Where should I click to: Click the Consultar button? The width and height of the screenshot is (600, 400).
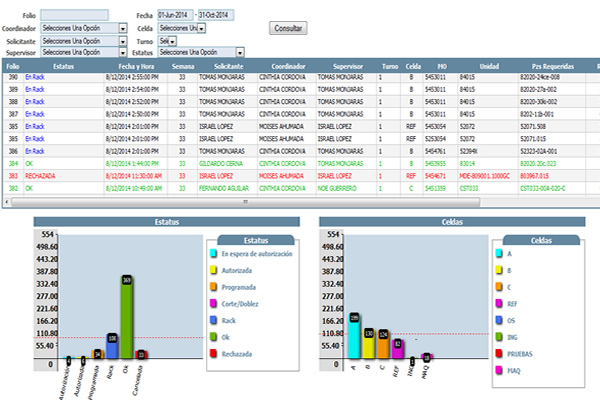[x=289, y=28]
